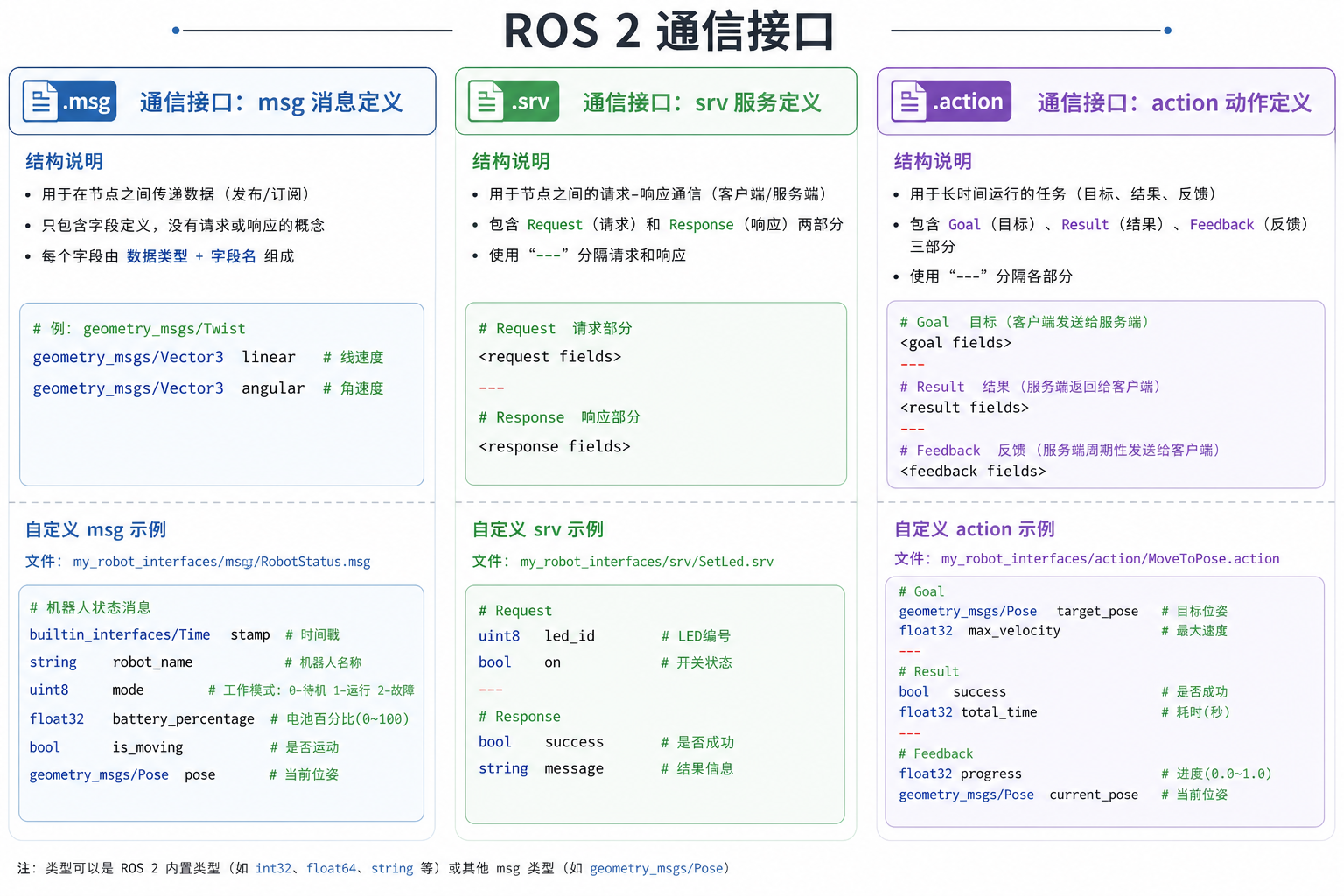Click placeholder '<response fields>'
Viewport: 1344px width, 896px height.
click(x=555, y=447)
